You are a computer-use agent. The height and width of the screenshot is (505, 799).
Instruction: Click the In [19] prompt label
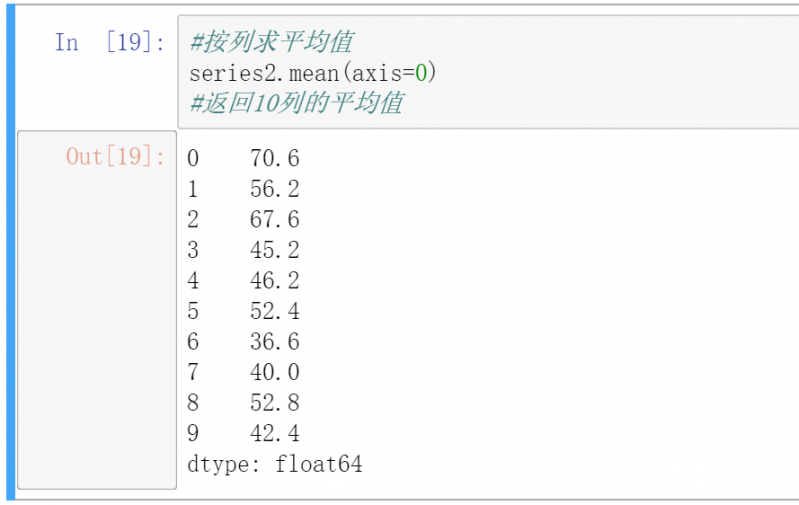(x=110, y=43)
